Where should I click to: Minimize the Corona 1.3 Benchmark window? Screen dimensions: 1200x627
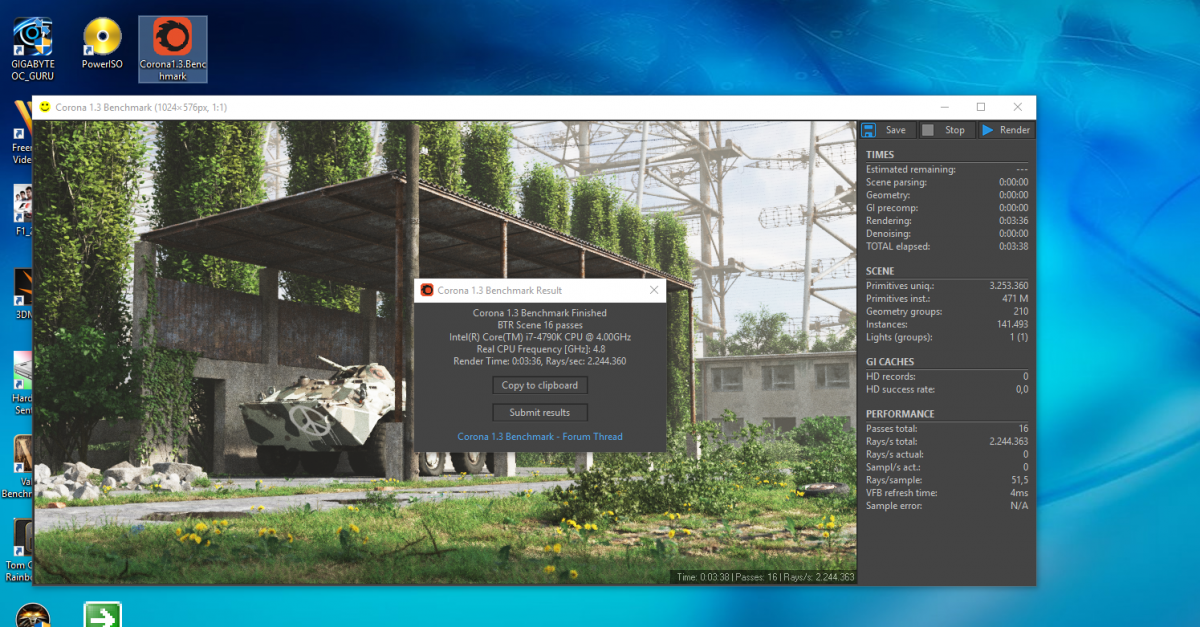(x=943, y=107)
